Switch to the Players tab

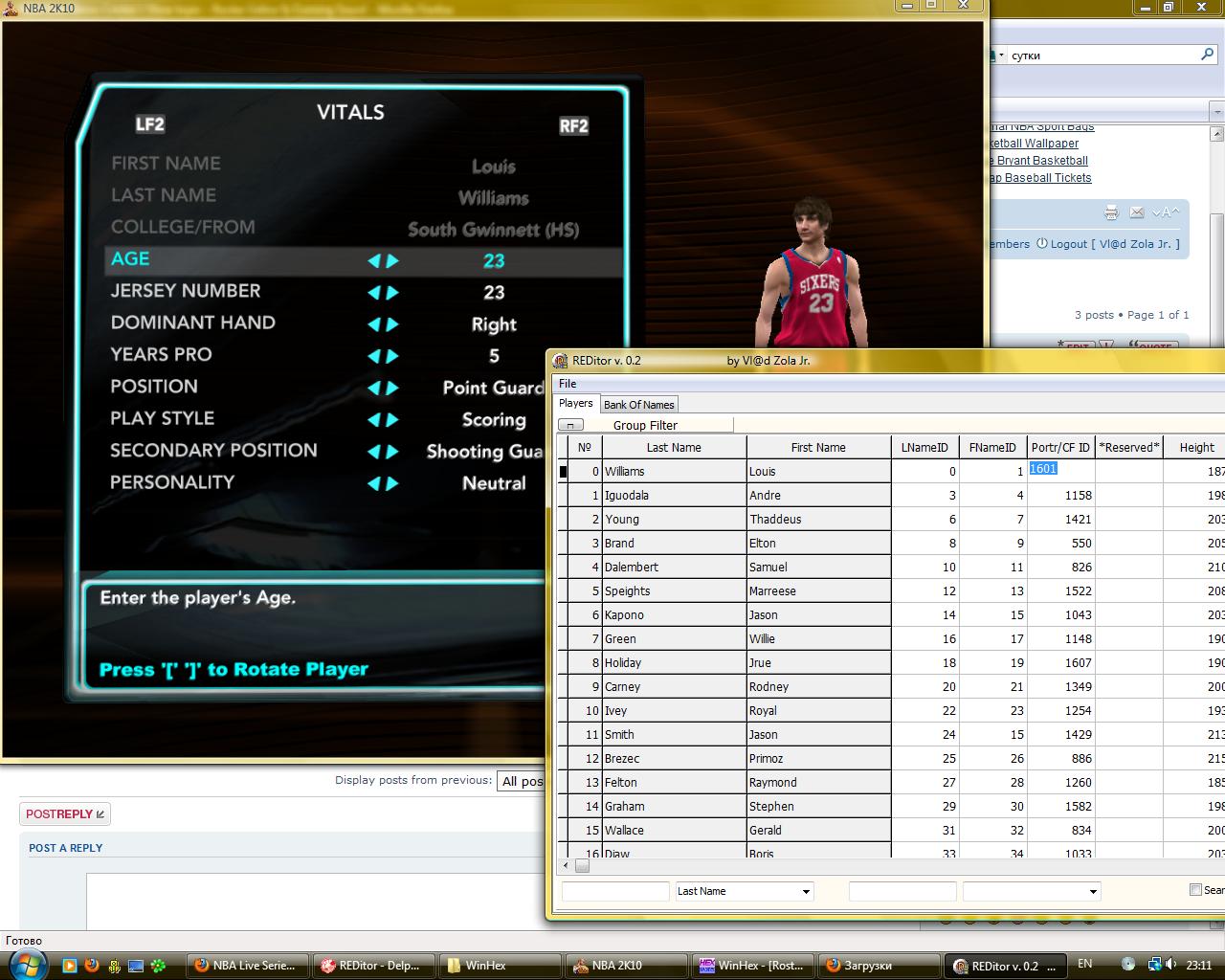[576, 404]
